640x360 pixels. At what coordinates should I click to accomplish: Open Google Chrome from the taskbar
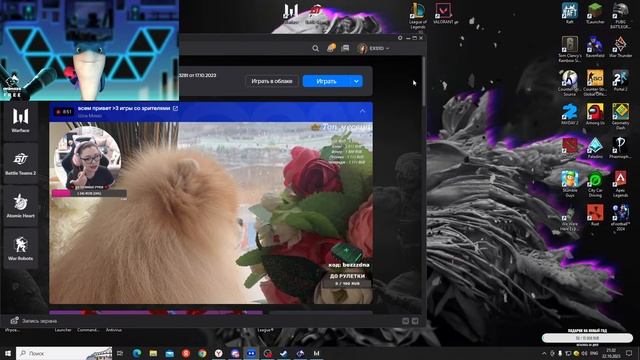202,353
